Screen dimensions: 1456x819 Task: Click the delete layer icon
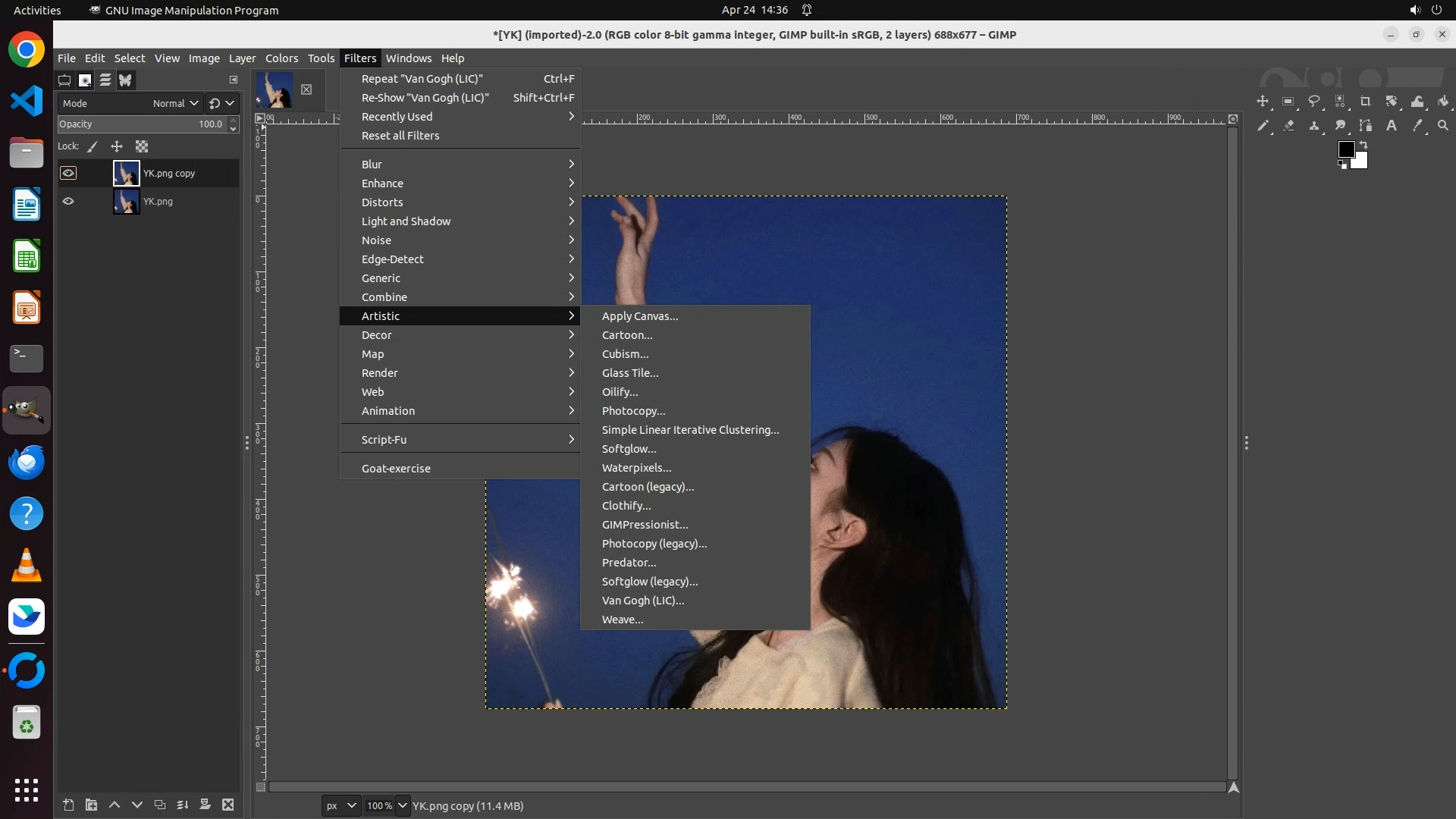pos(228,805)
